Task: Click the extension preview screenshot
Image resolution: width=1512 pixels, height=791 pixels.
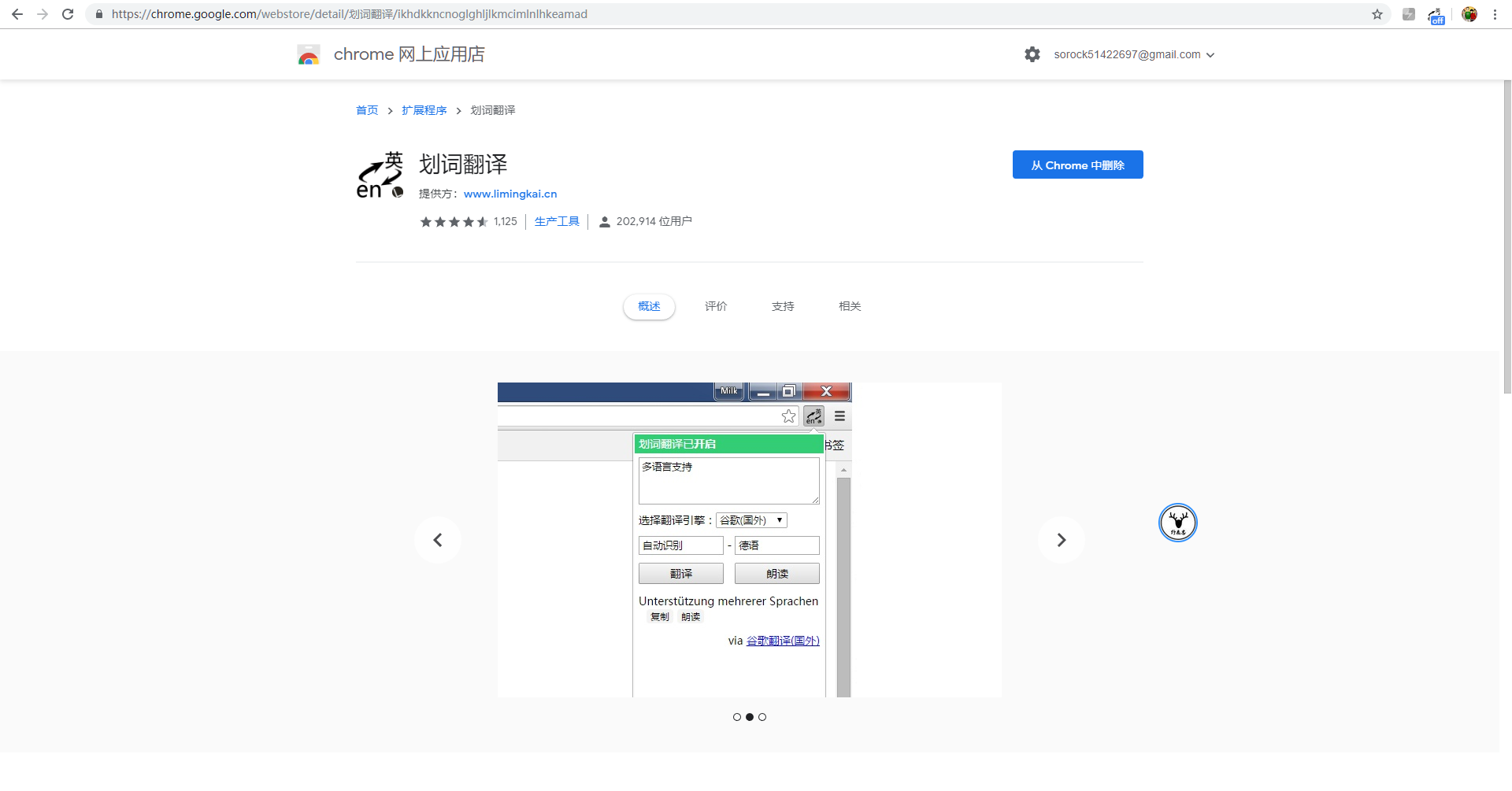Action: point(750,540)
